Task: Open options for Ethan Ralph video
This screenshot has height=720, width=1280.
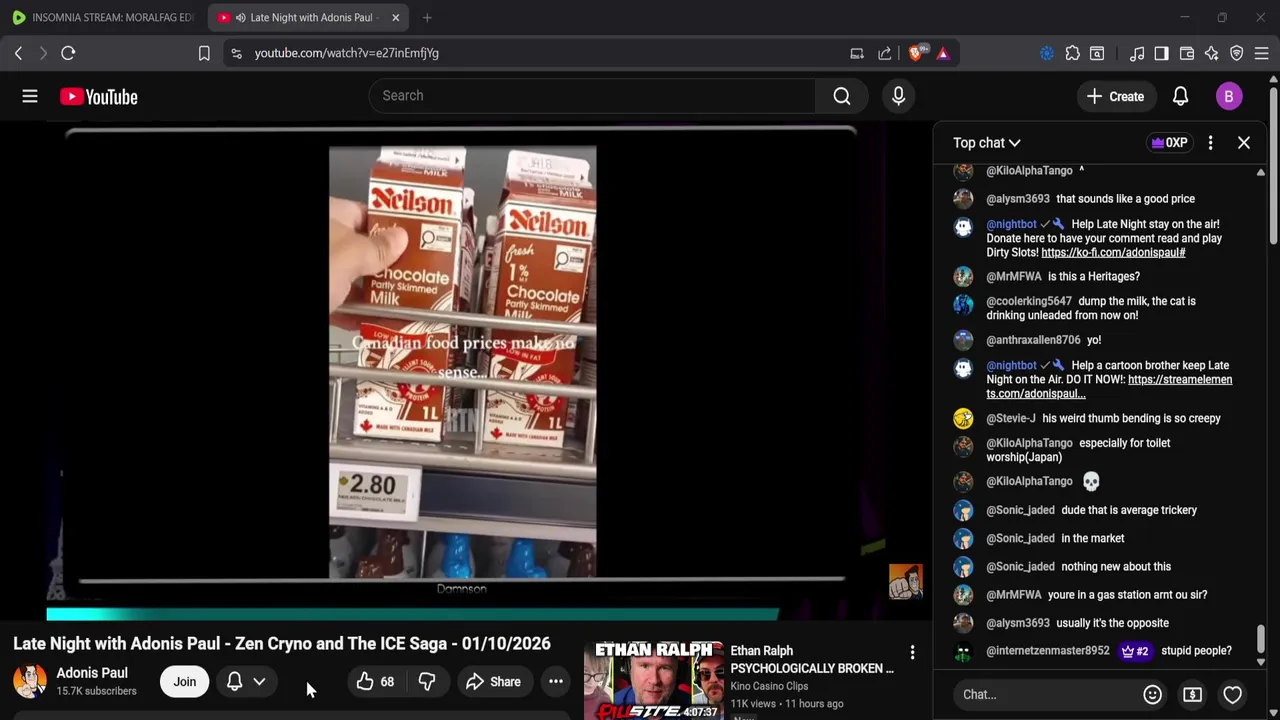Action: pos(912,653)
